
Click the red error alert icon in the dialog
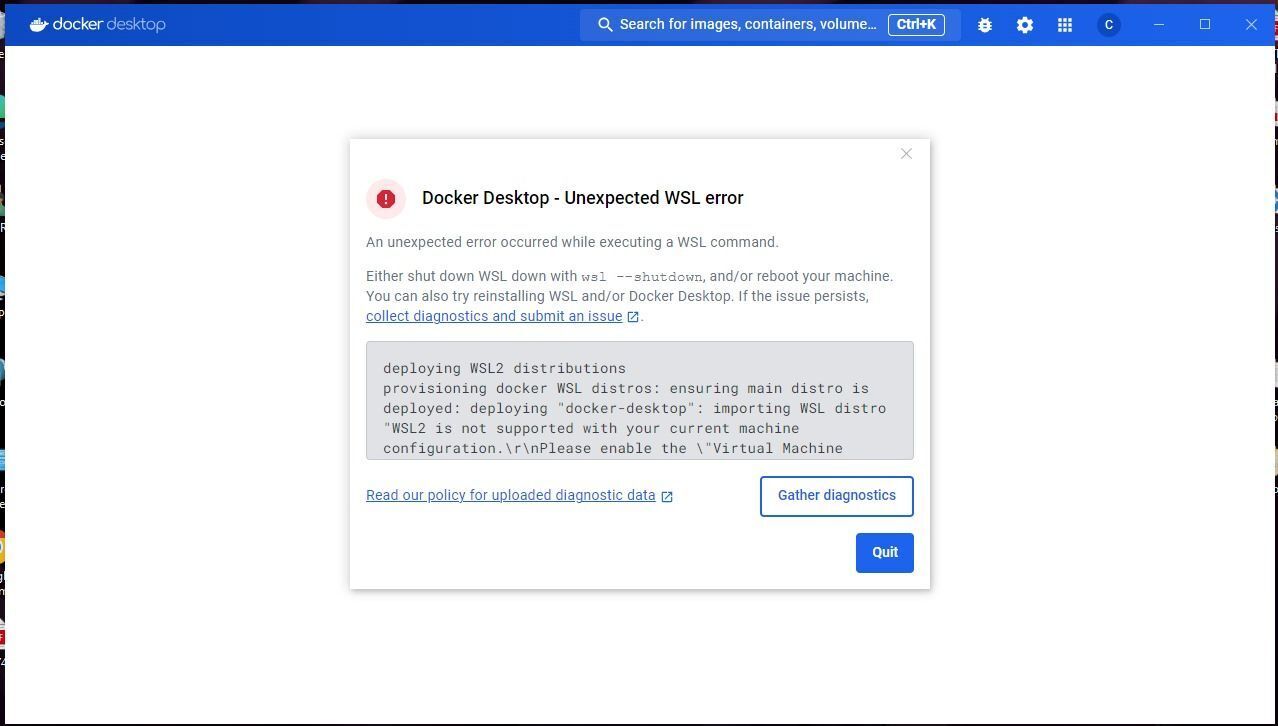click(385, 198)
